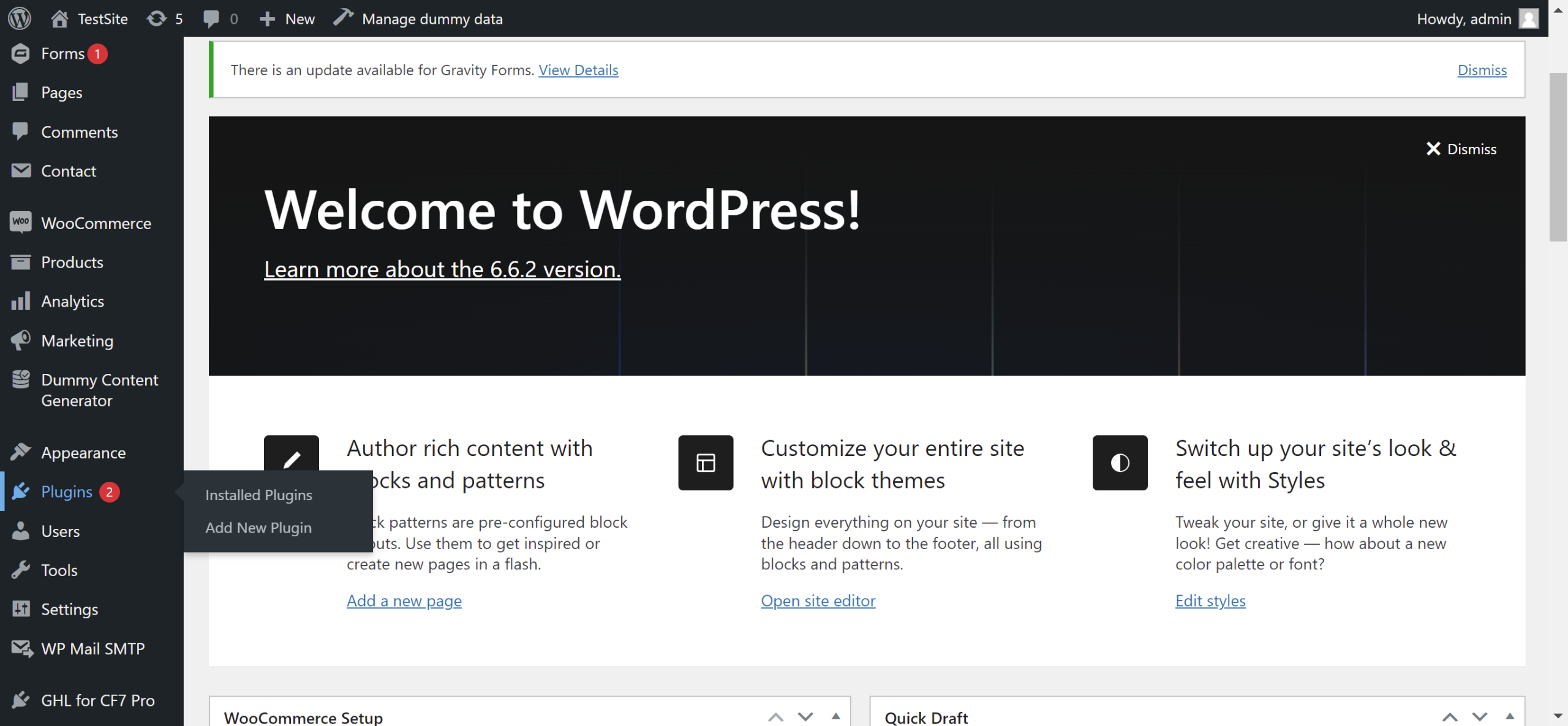Open Analytics from the sidebar

(72, 301)
